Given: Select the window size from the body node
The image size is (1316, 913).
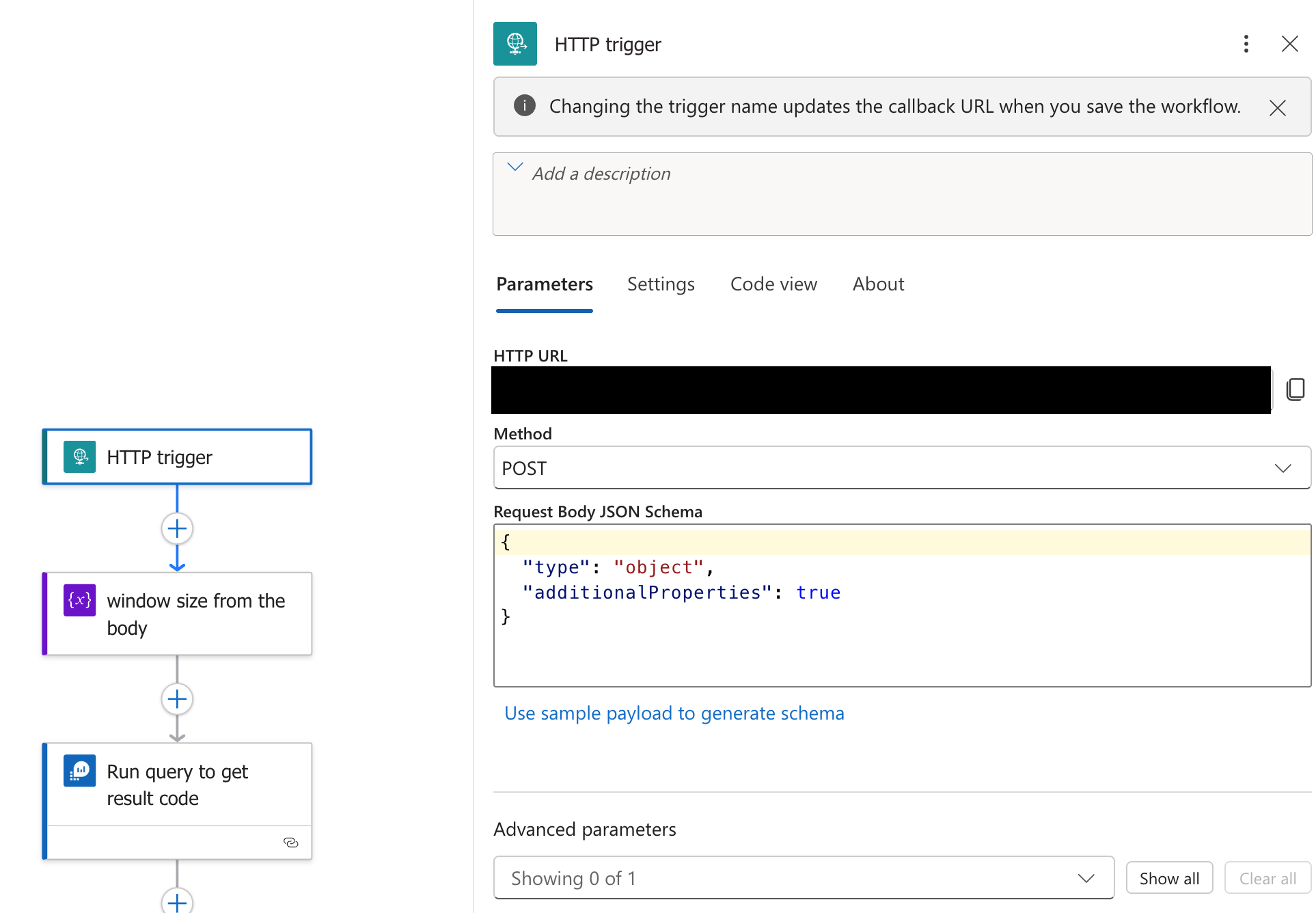Looking at the screenshot, I should pos(178,614).
